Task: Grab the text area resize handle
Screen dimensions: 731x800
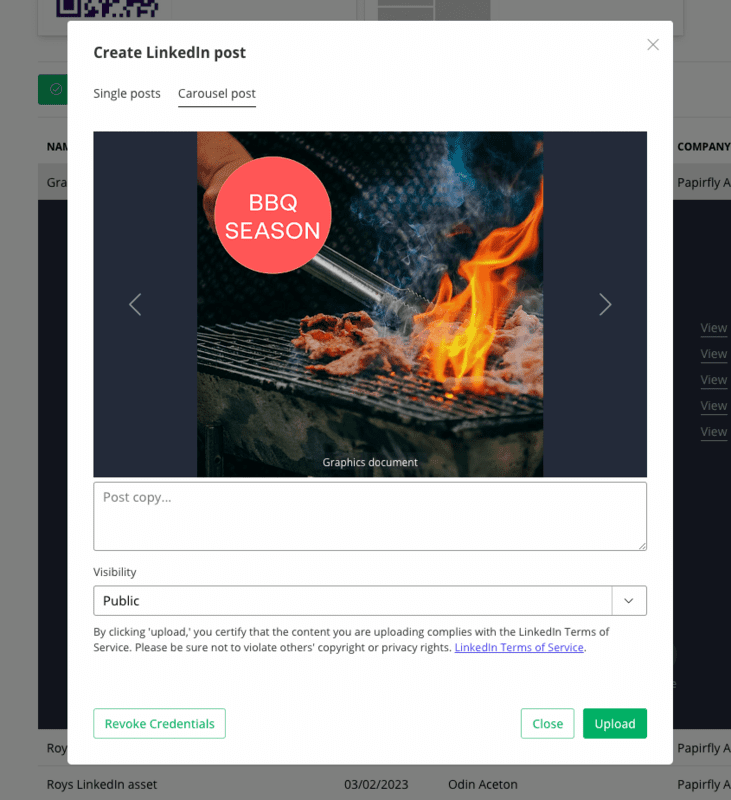Action: (x=642, y=546)
